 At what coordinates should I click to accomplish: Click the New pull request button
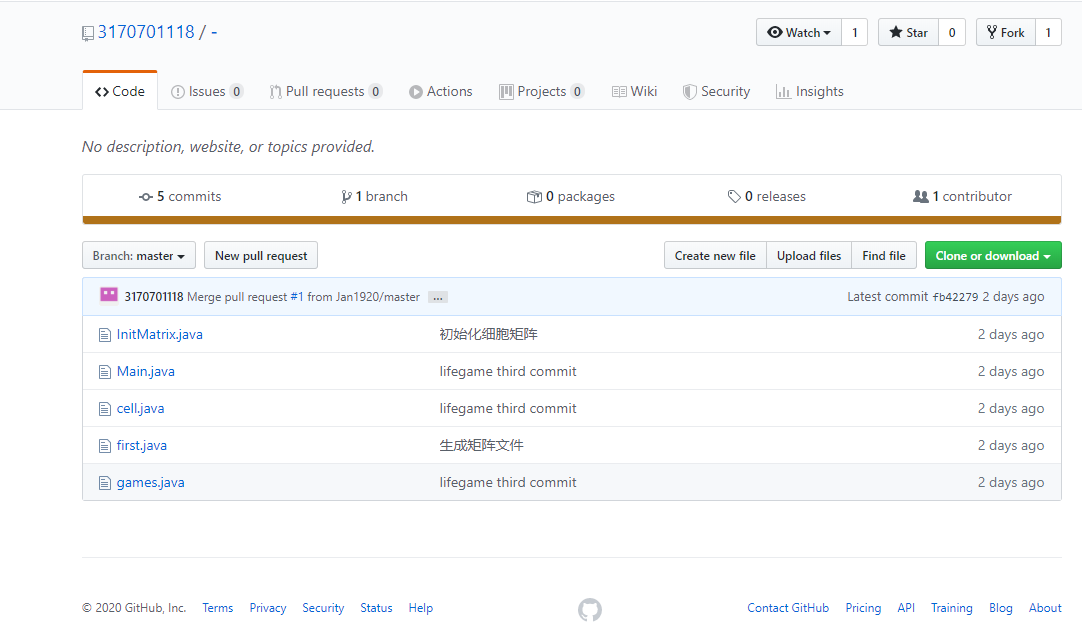(x=261, y=256)
